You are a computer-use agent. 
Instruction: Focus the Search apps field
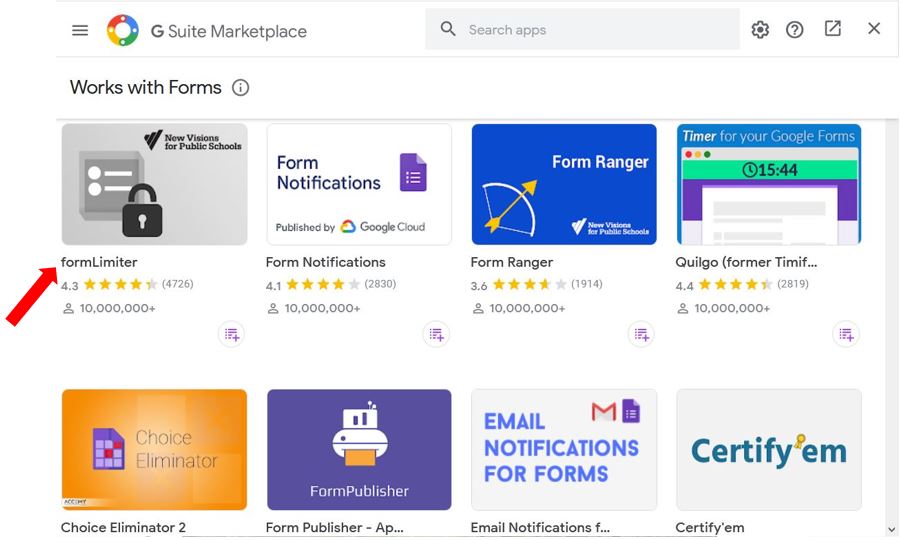(582, 29)
